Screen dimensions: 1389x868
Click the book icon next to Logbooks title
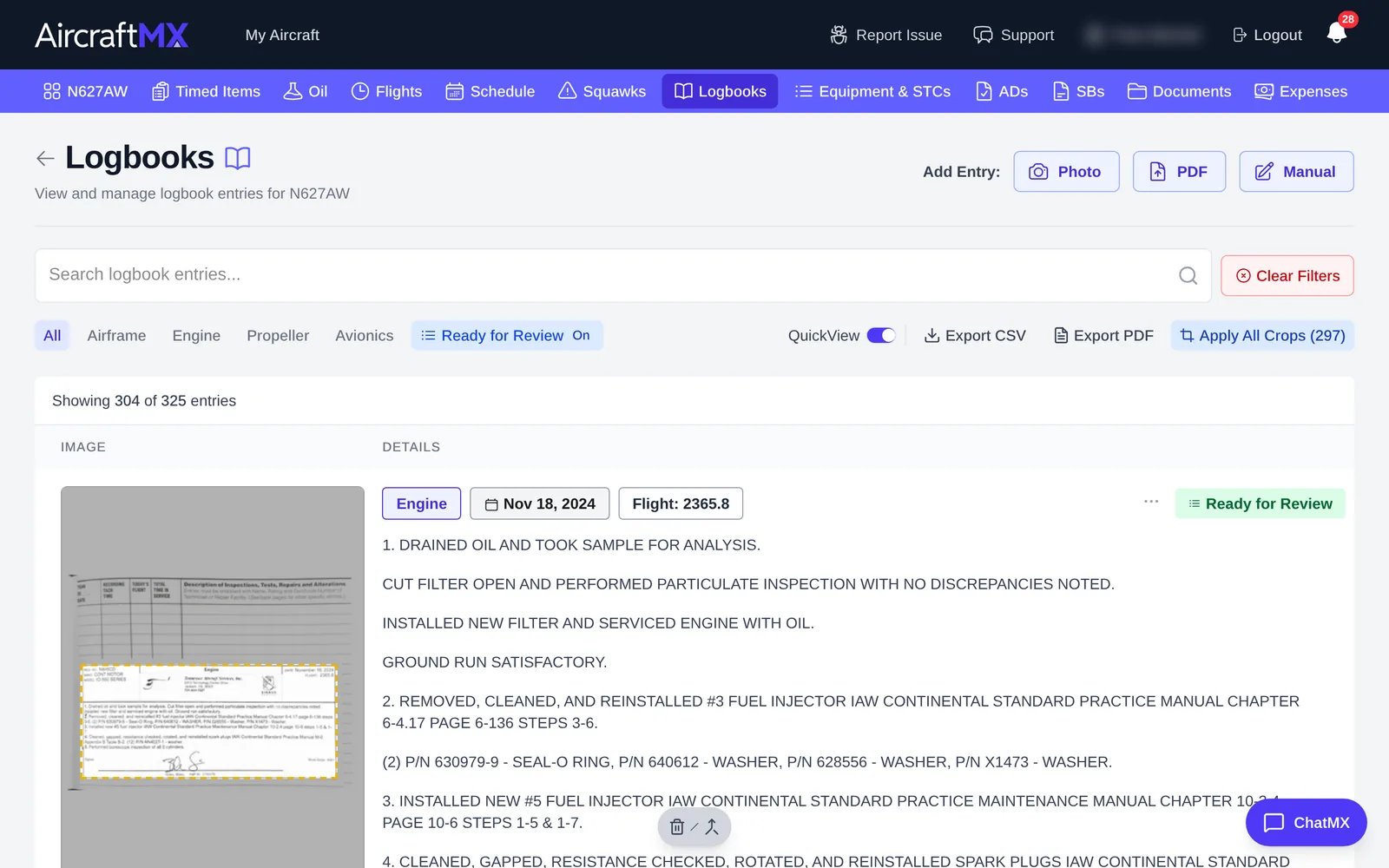pyautogui.click(x=237, y=158)
